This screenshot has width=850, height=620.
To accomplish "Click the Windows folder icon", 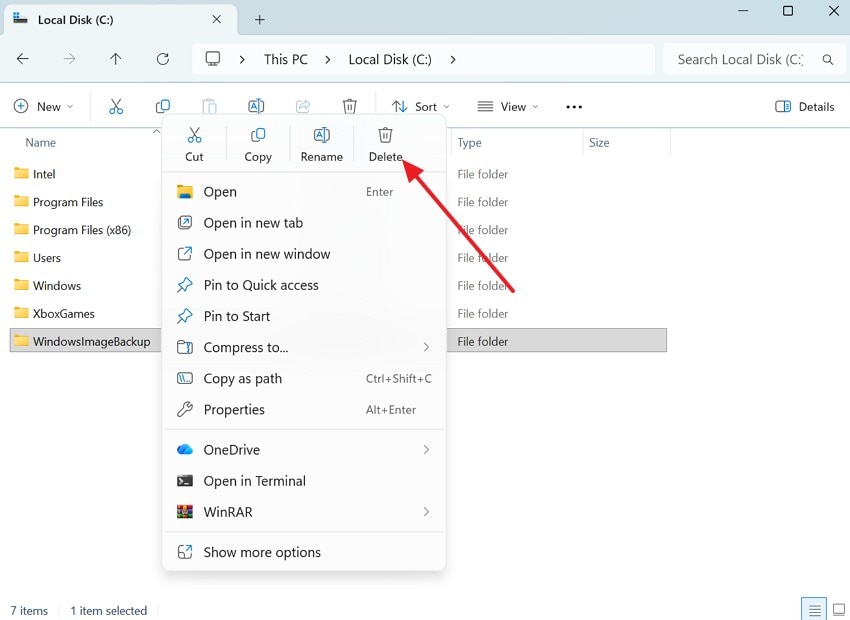I will pos(21,285).
